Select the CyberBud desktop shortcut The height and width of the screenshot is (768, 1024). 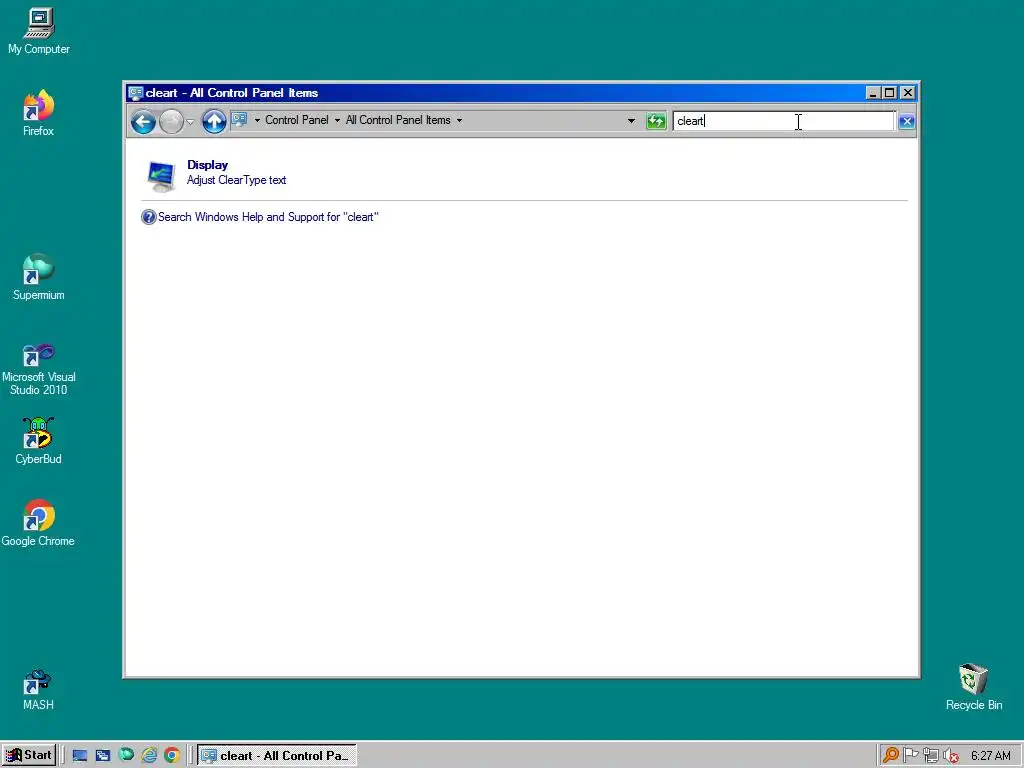39,441
